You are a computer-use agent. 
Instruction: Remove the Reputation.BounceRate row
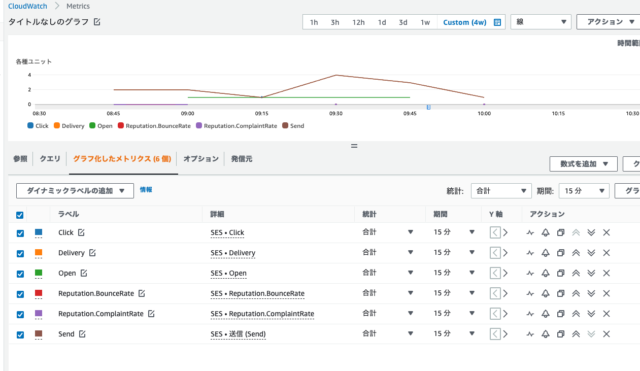click(607, 293)
